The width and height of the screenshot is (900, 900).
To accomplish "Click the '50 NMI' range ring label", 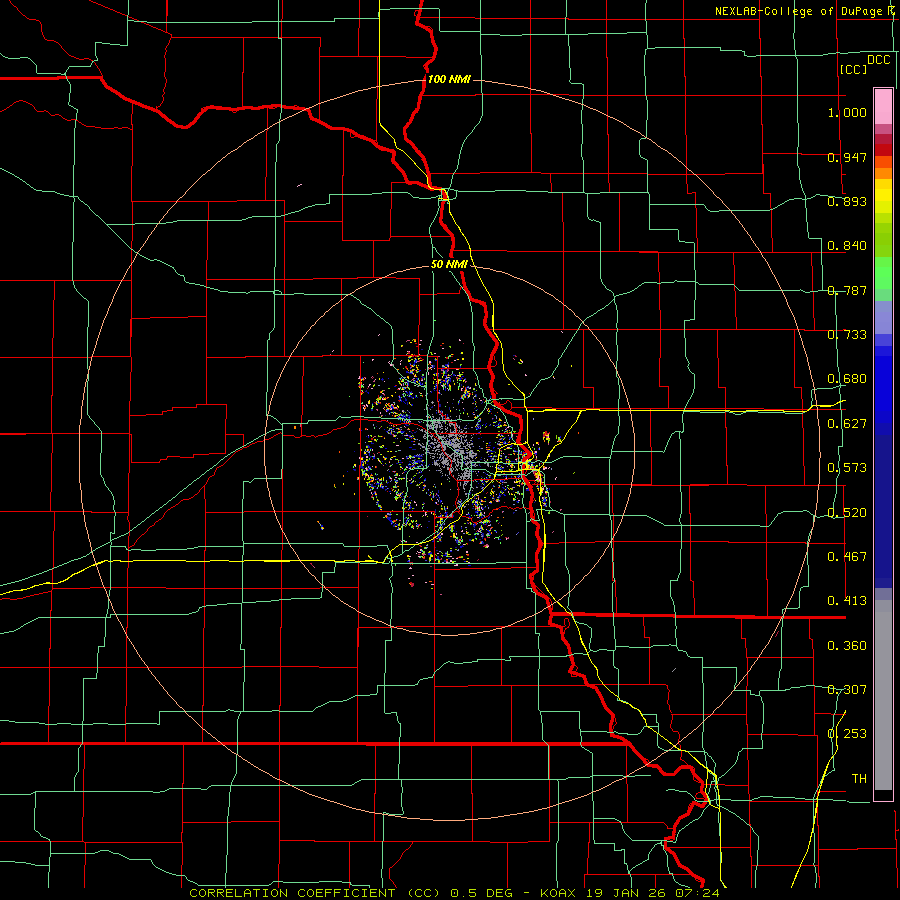I will click(x=449, y=265).
